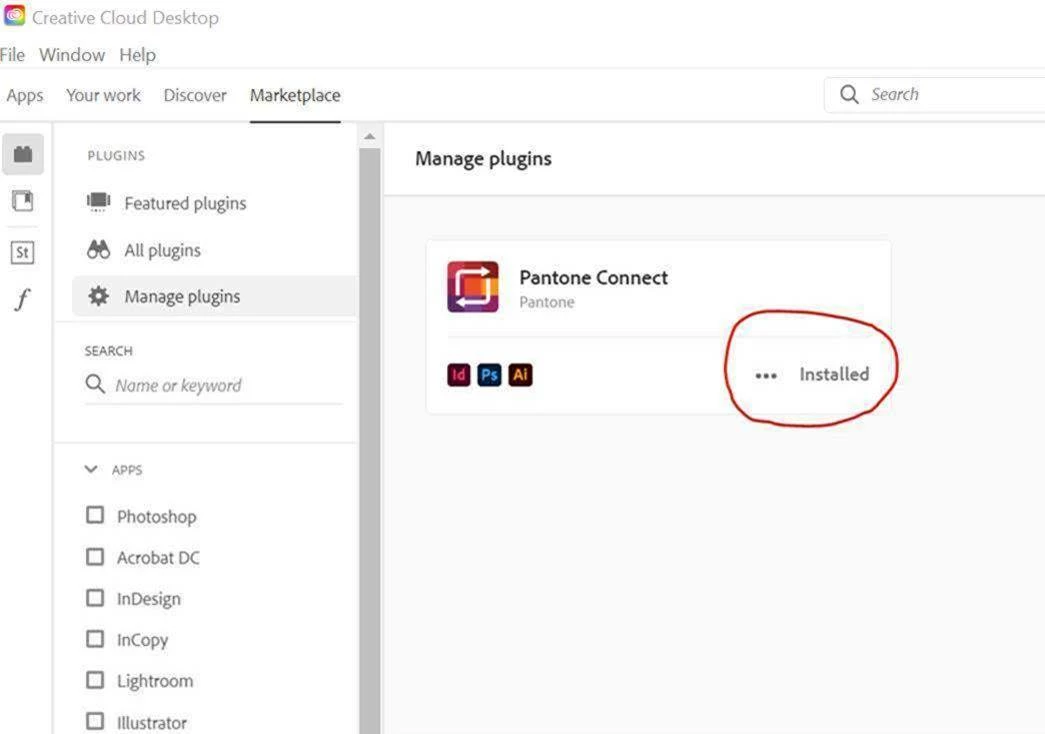This screenshot has width=1045, height=734.
Task: Open the plugins puzzle-piece sidebar icon
Action: [23, 154]
